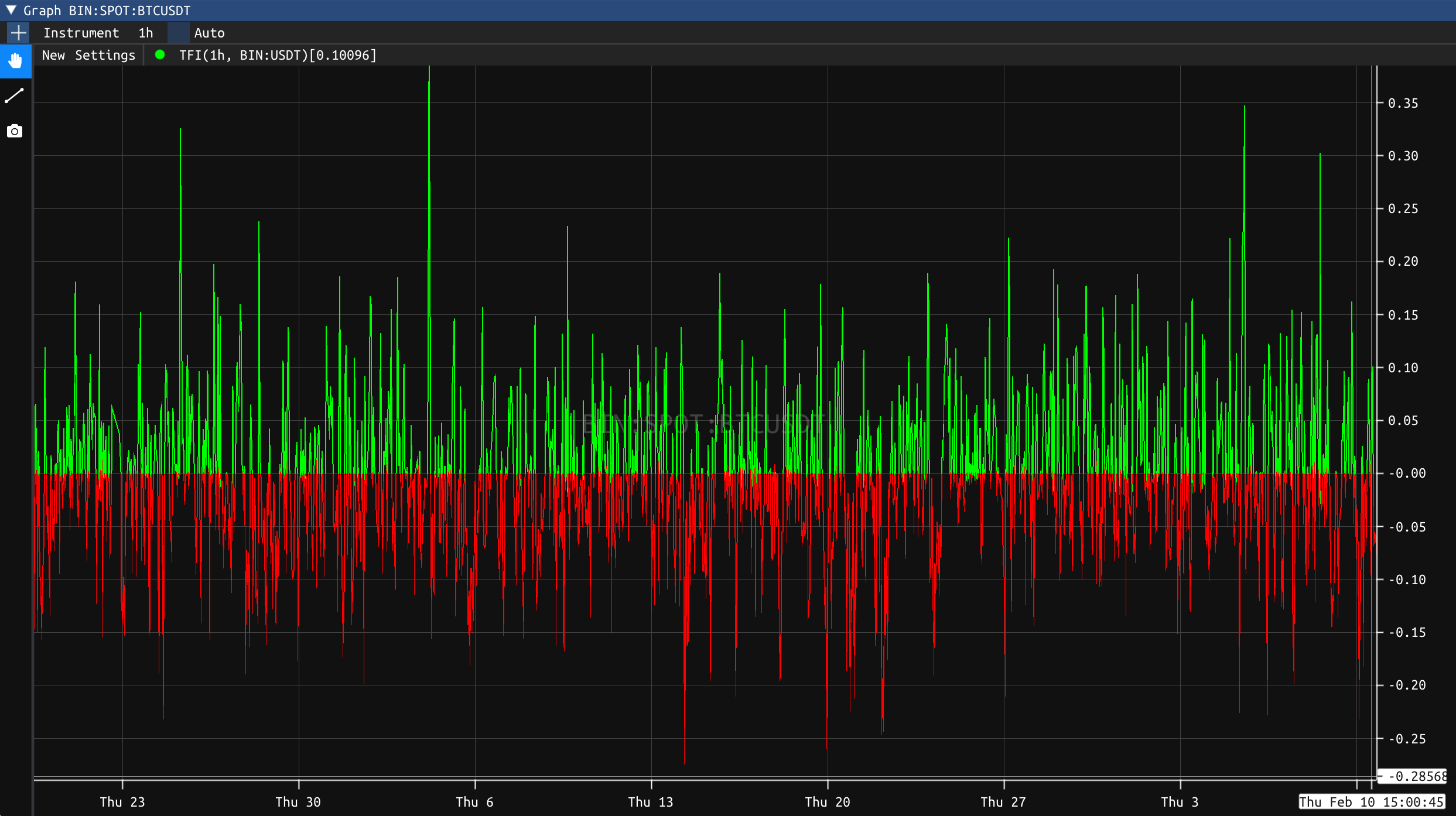Click the Thu Feb 10 15:00:45 timestamp
1456x816 pixels.
tap(1372, 802)
